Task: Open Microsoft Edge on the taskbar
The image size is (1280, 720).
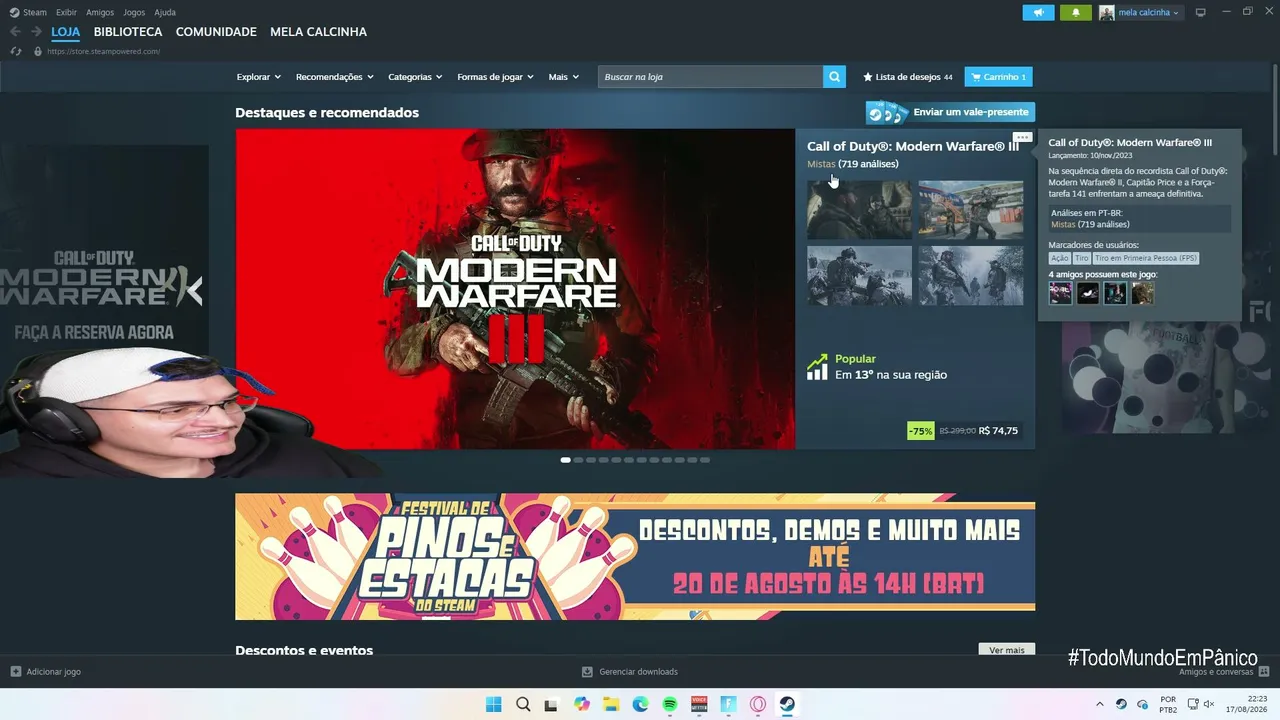Action: pos(640,704)
